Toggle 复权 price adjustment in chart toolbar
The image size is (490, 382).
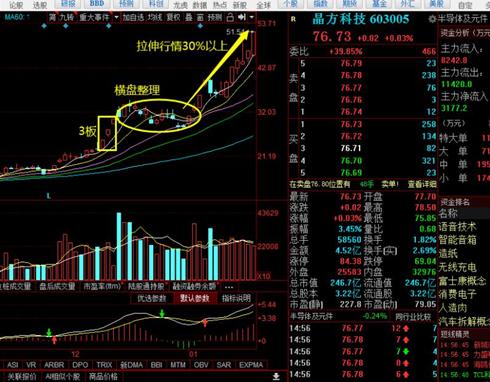173,17
